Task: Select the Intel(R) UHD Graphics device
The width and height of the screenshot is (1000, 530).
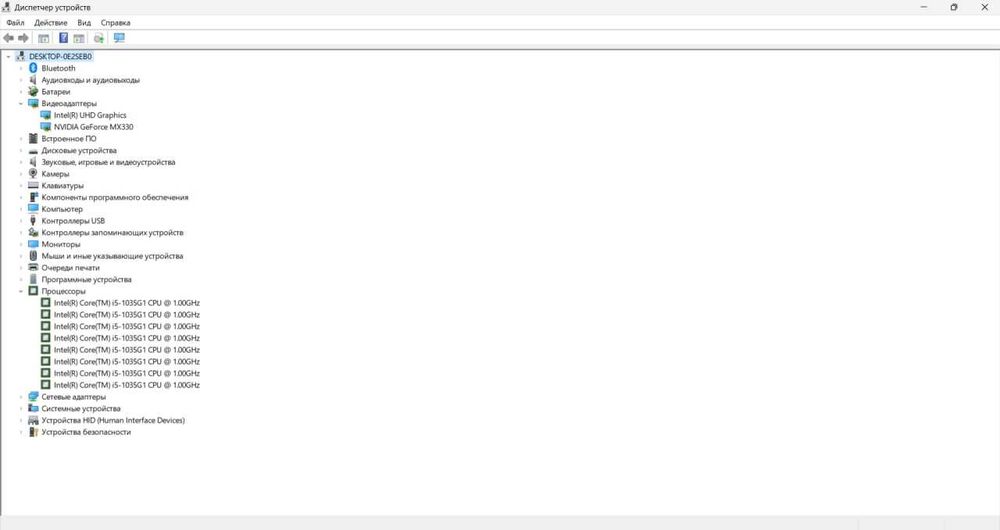Action: pyautogui.click(x=90, y=115)
